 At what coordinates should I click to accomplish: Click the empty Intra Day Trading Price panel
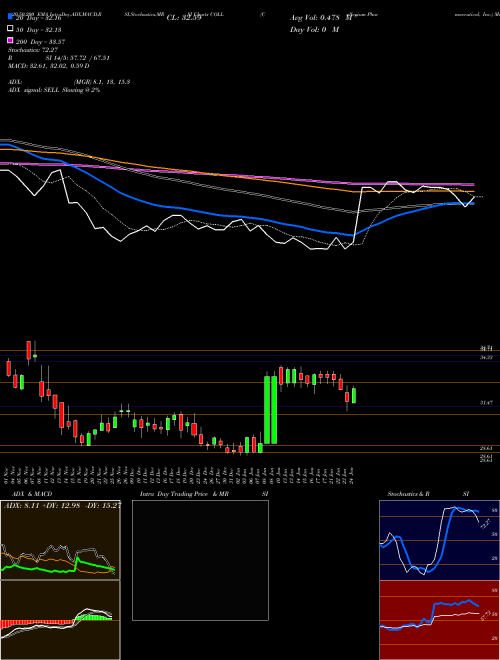point(200,560)
